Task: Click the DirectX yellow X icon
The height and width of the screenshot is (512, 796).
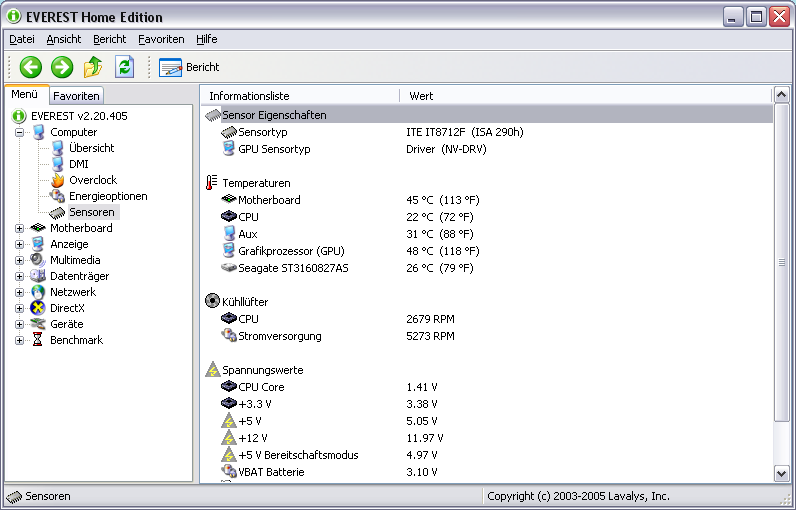Action: 38,308
